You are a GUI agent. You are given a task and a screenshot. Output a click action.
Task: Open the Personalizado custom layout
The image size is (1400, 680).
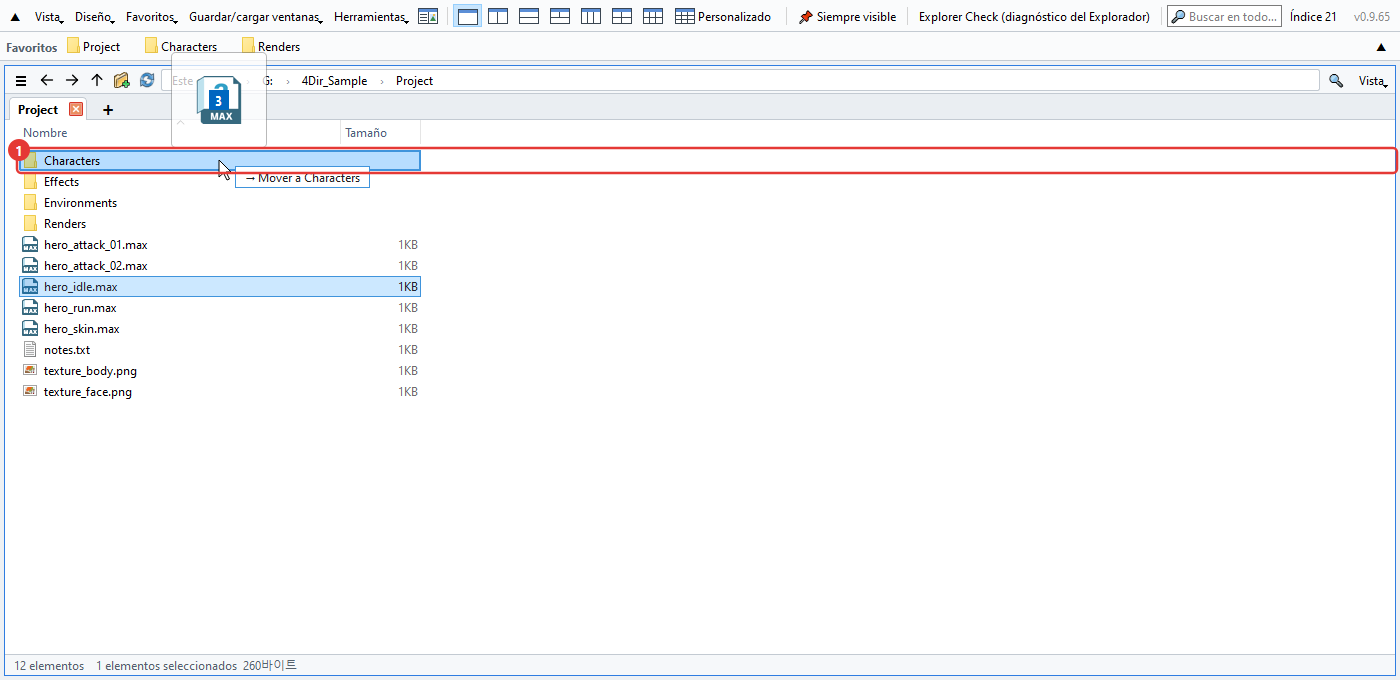[x=723, y=17]
